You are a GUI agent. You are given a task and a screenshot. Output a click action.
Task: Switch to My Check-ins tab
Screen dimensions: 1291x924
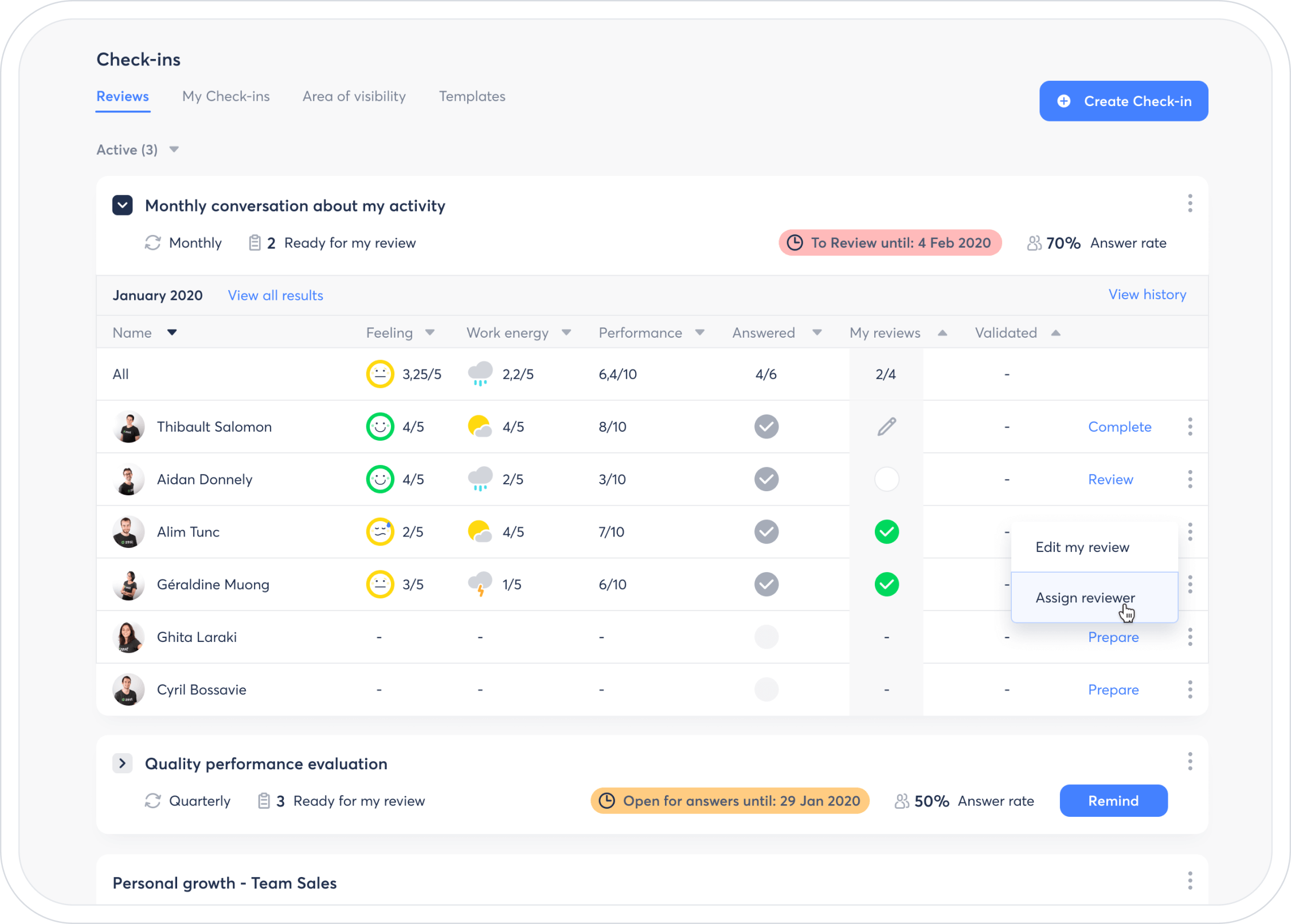coord(226,96)
